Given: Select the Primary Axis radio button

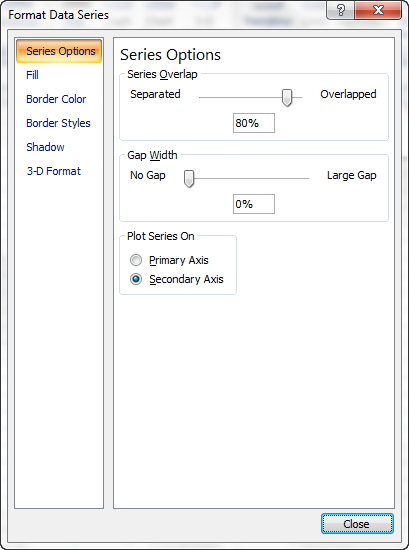Looking at the screenshot, I should [136, 260].
